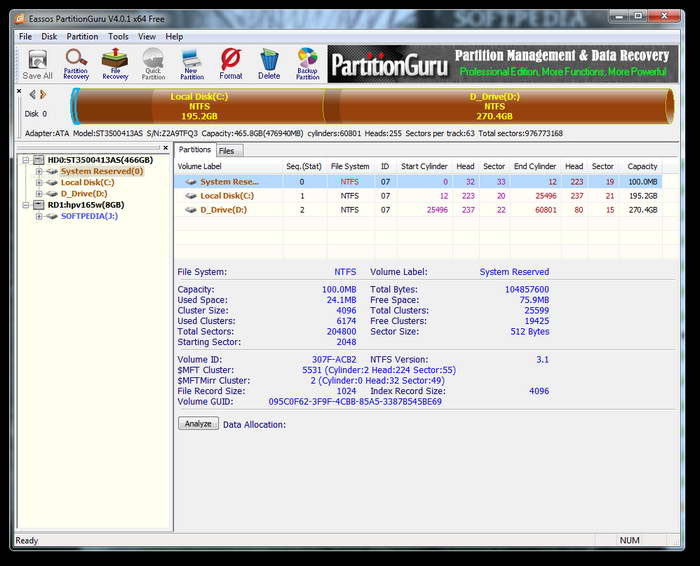Screen dimensions: 700x566
Task: Expand the D_Drive(D:) tree node
Action: (x=39, y=194)
